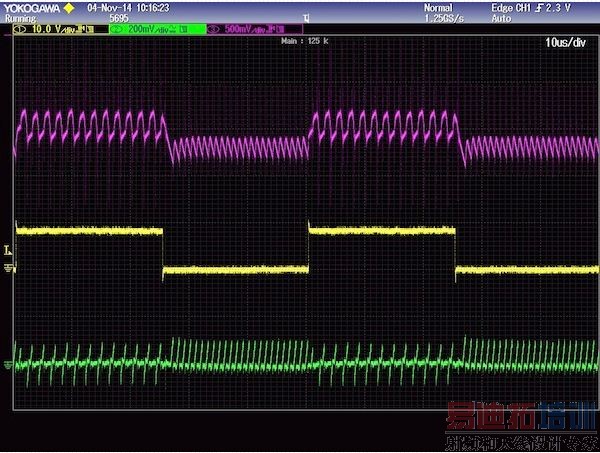Click the 'Edge CH1' trigger type readout
This screenshot has width=600, height=453.
pyautogui.click(x=511, y=8)
